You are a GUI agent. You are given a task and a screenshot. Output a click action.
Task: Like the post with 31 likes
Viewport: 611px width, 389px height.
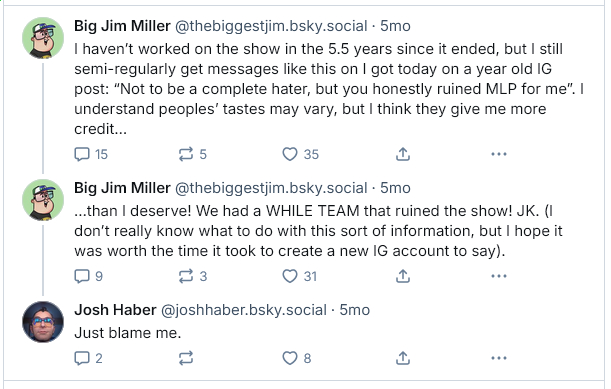pyautogui.click(x=300, y=276)
